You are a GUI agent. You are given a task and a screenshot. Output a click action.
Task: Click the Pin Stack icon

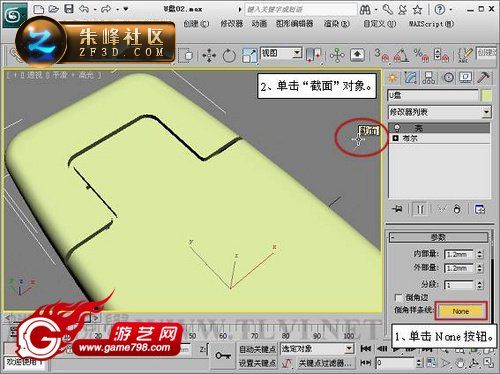click(x=397, y=209)
